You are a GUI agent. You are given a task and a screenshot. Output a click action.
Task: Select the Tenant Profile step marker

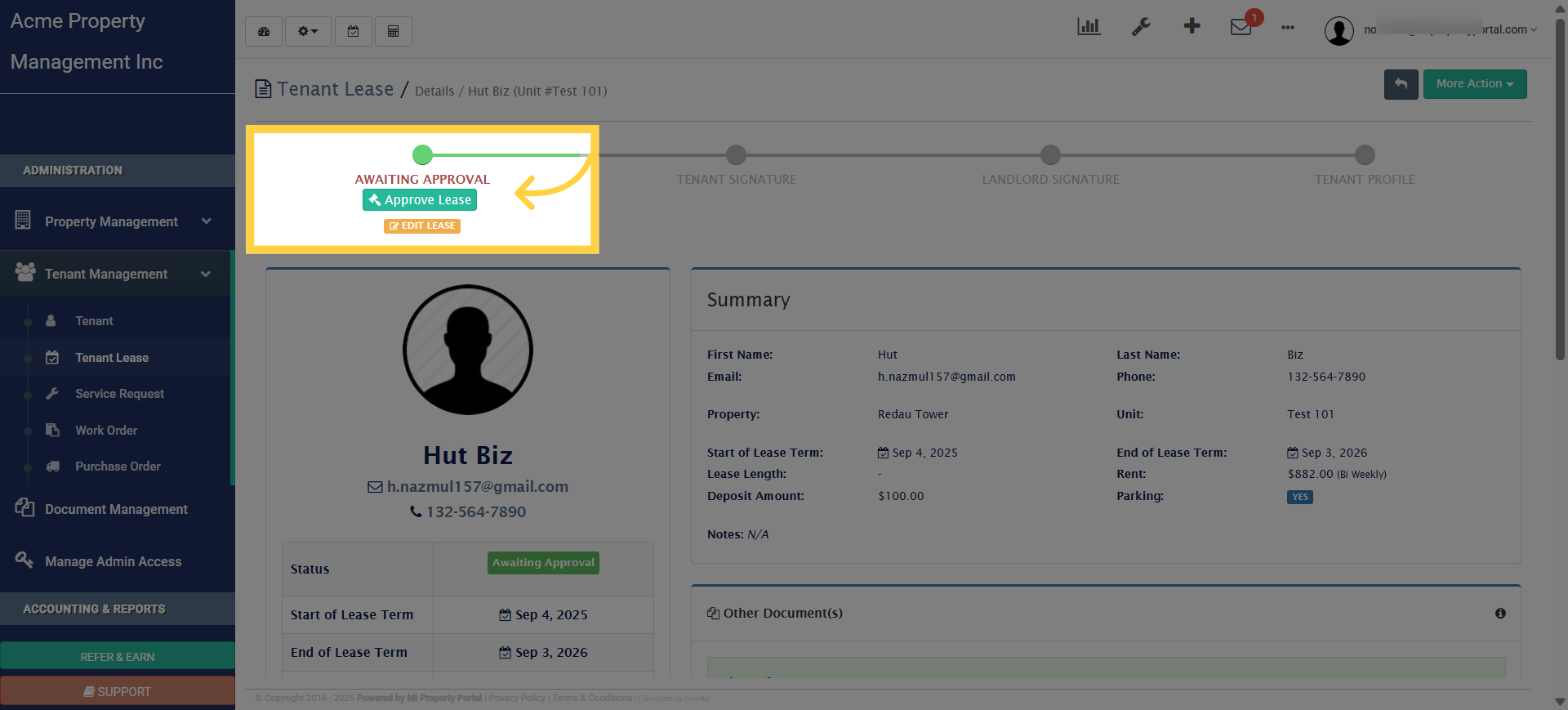(x=1365, y=154)
